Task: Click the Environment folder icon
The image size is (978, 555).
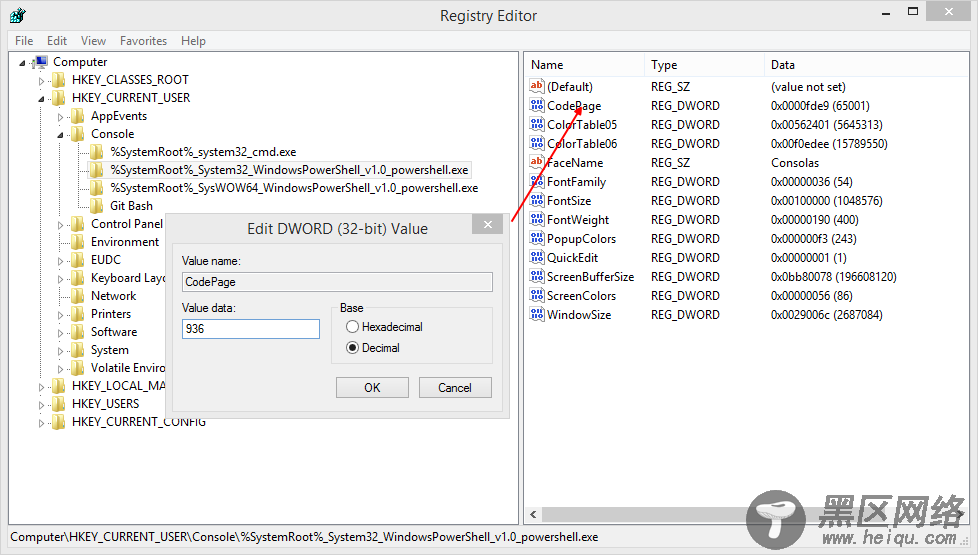Action: coord(78,242)
